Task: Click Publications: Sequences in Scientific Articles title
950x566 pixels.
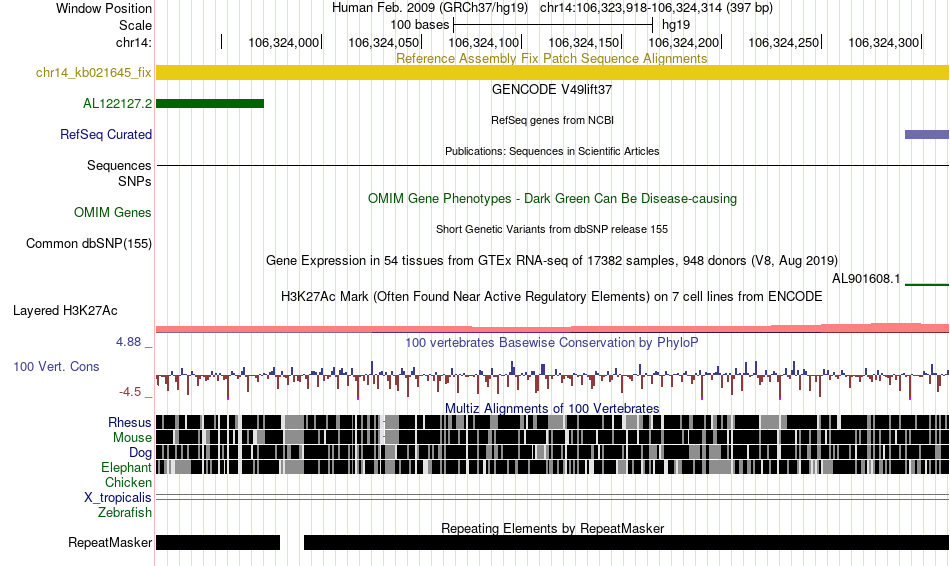Action: point(552,151)
